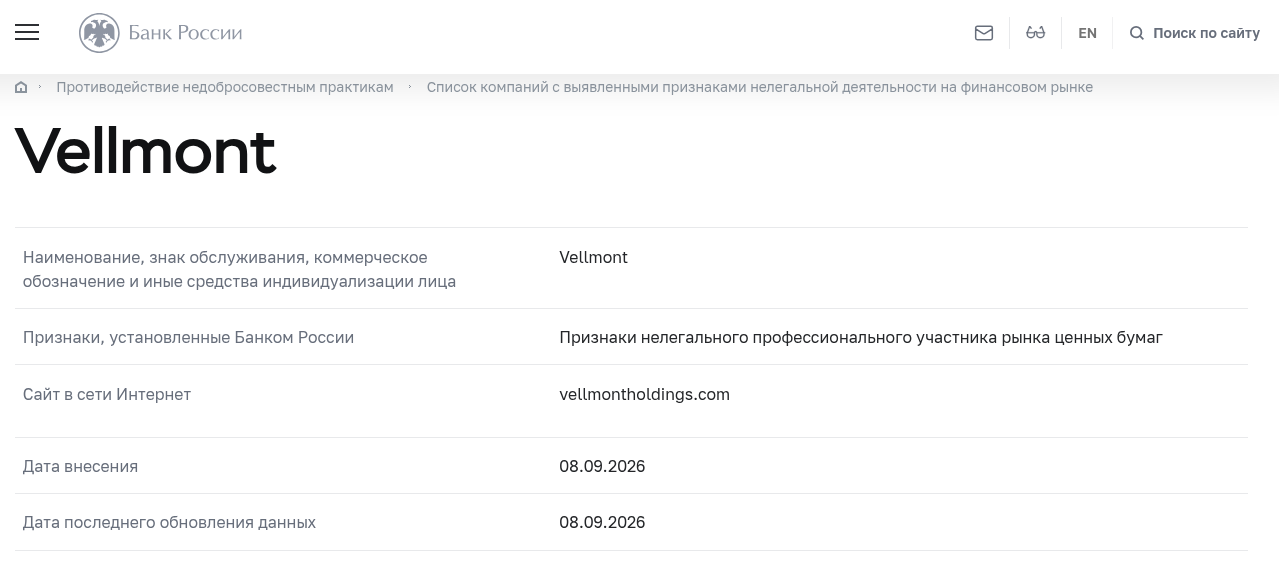Select date value next to 'Дата внесения'
Viewport: 1279px width, 561px height.
pyautogui.click(x=602, y=466)
